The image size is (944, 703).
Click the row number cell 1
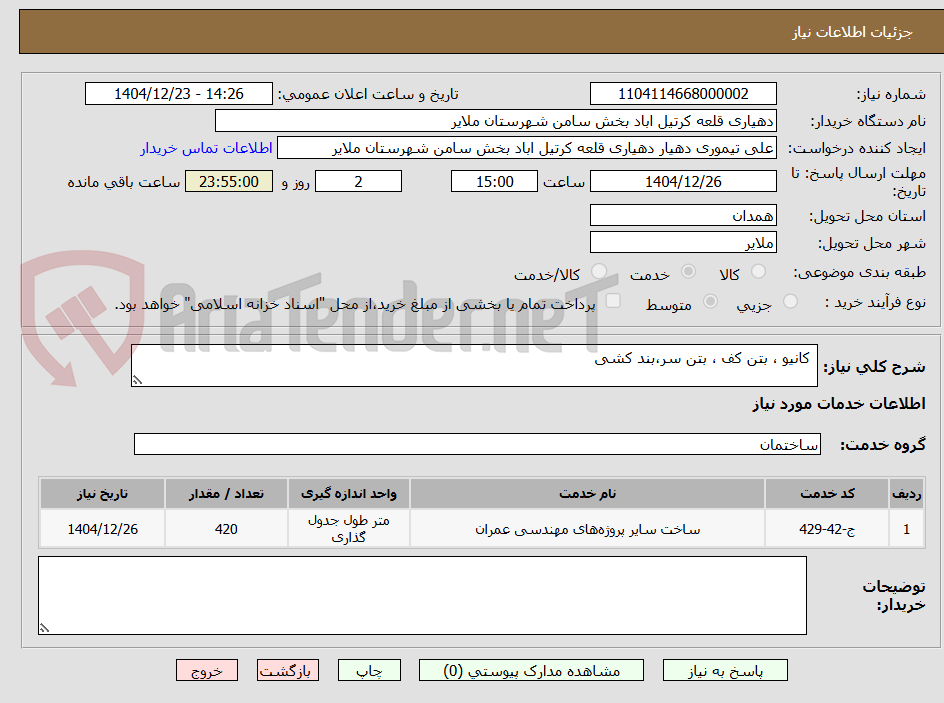click(906, 529)
